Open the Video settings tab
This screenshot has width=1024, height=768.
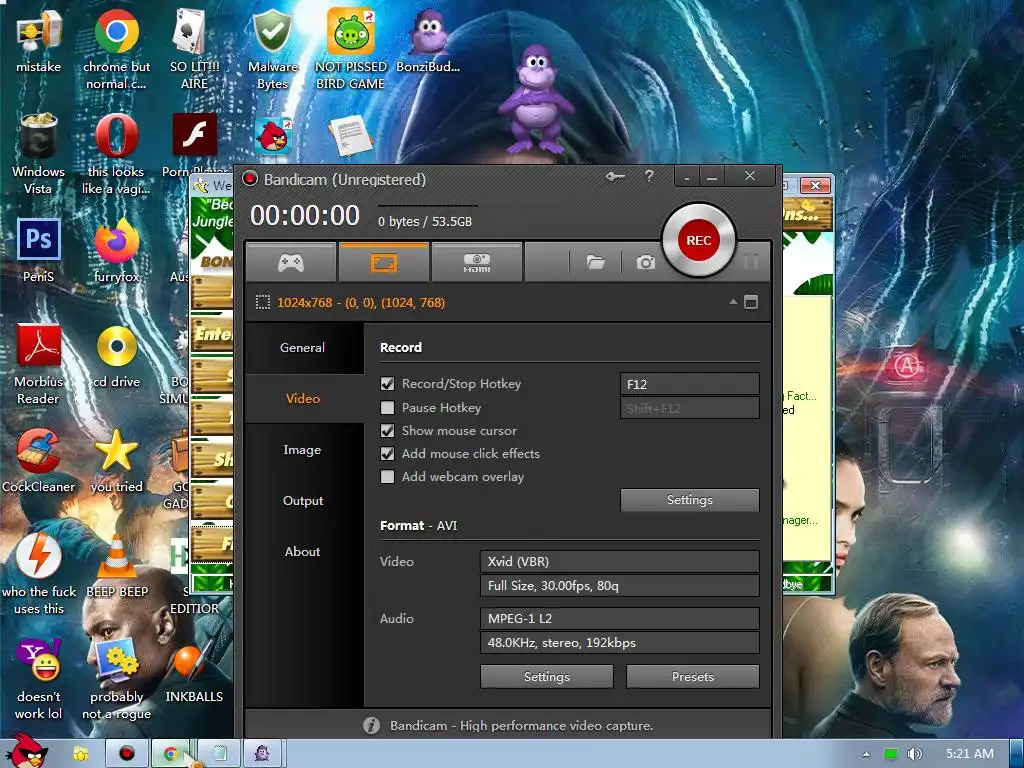302,398
